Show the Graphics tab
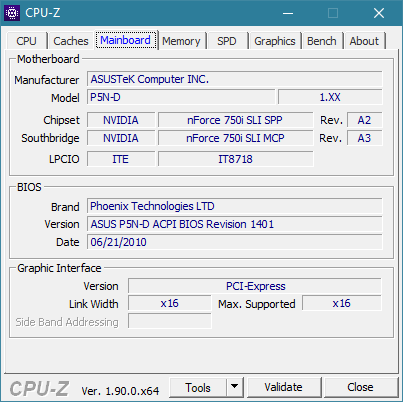Viewport: 403px width, 402px height. coord(275,41)
